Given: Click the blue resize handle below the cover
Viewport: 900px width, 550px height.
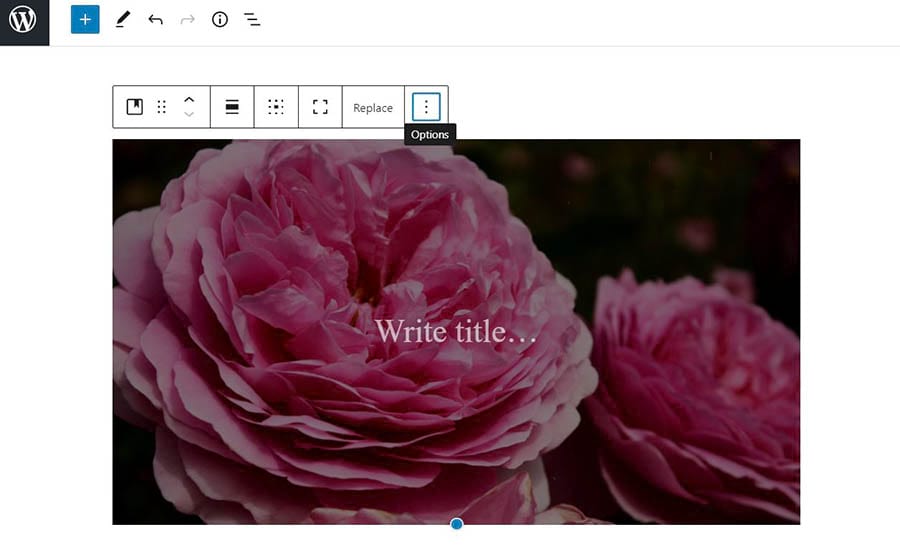Looking at the screenshot, I should coord(457,524).
